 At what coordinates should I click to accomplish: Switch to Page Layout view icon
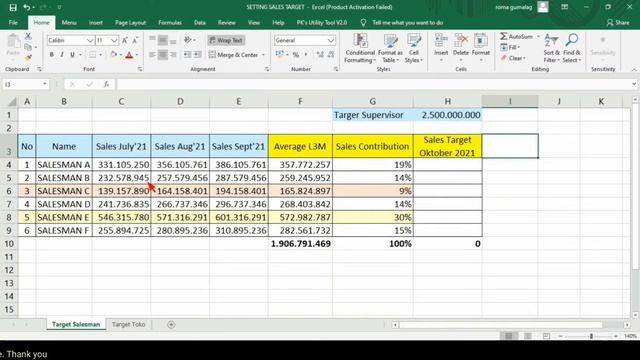528,336
